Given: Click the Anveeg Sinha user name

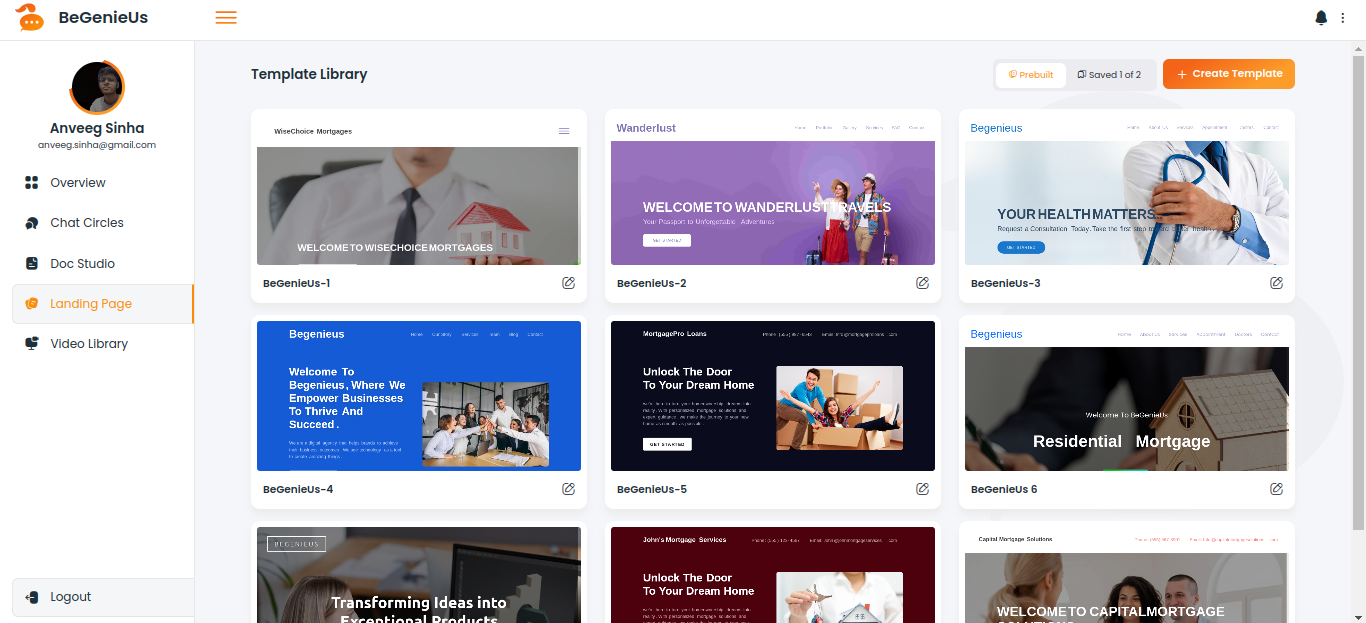Looking at the screenshot, I should click(97, 128).
